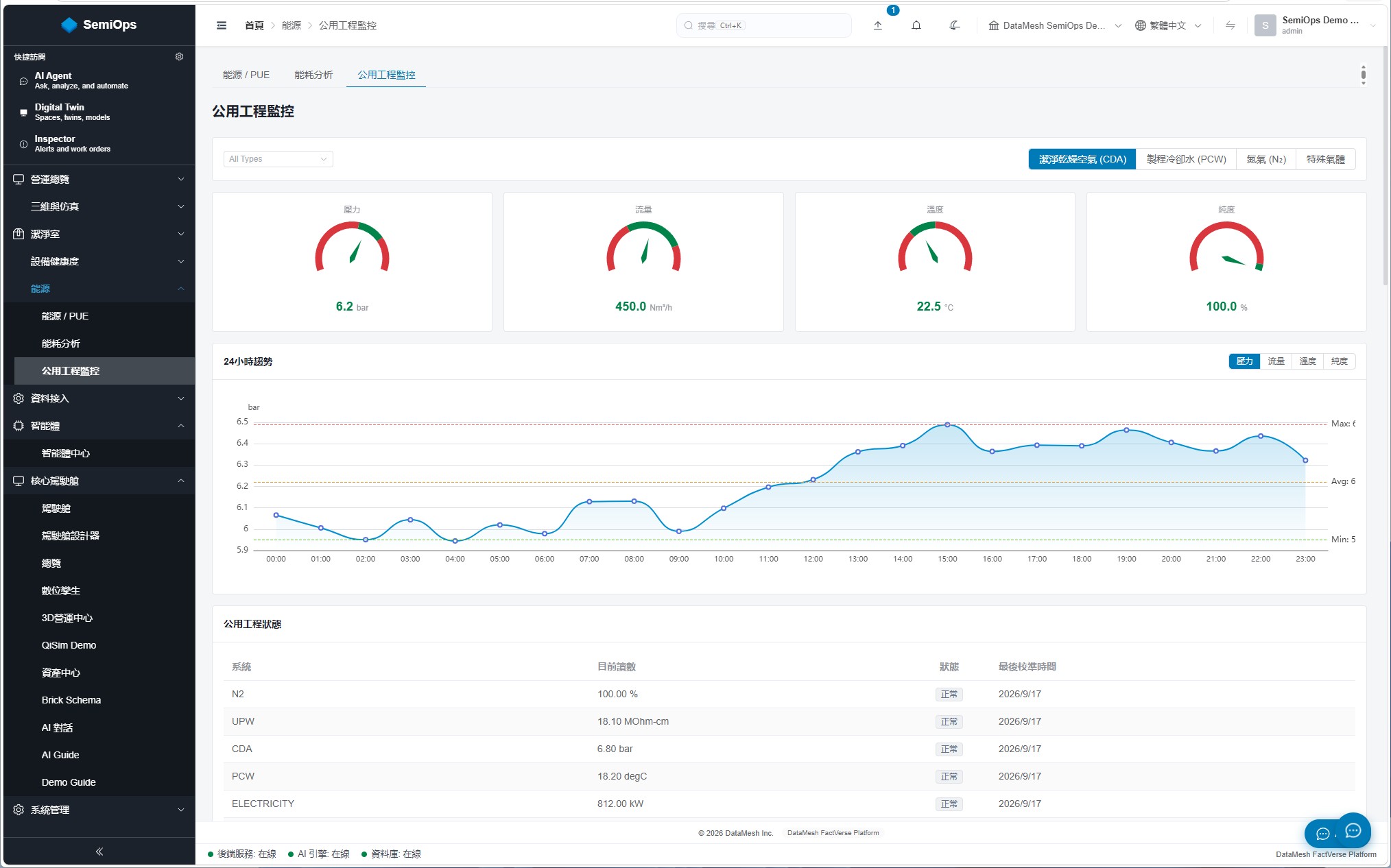Click the vertical three-dot options icon
This screenshot has height=868, width=1391.
click(1364, 75)
